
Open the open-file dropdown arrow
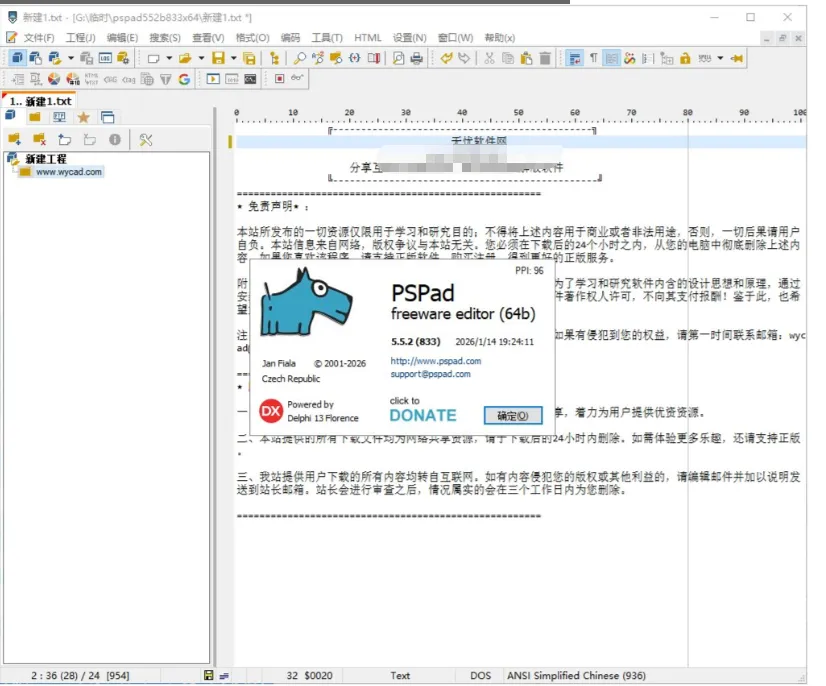(201, 58)
